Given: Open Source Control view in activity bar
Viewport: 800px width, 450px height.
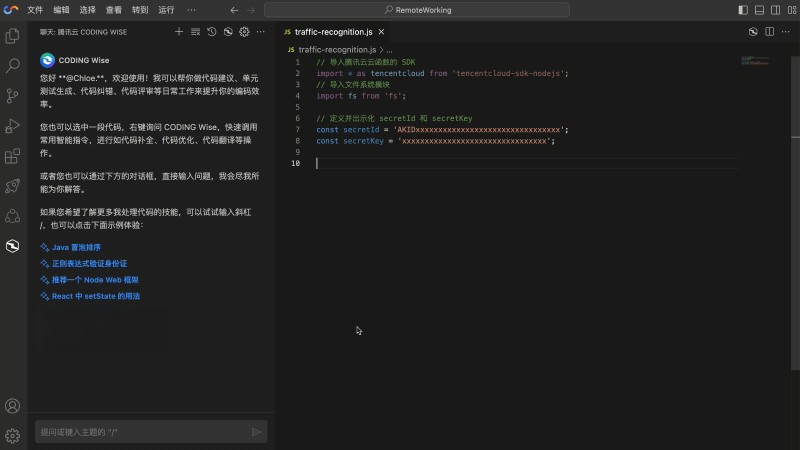Looking at the screenshot, I should pos(13,95).
